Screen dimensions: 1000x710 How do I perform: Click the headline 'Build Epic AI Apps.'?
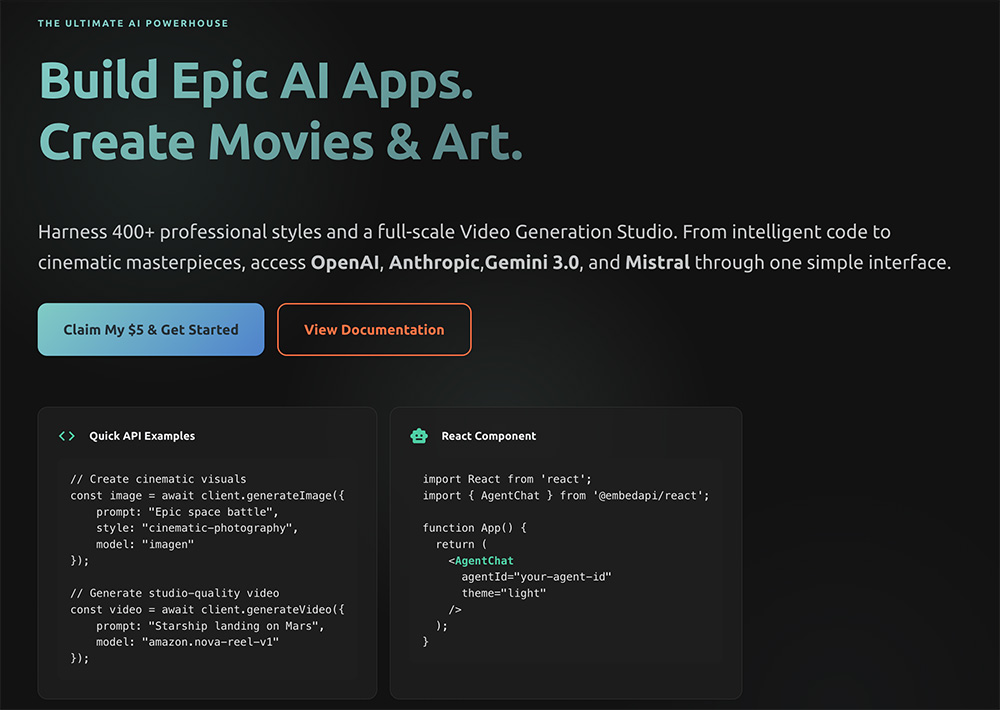click(x=256, y=81)
